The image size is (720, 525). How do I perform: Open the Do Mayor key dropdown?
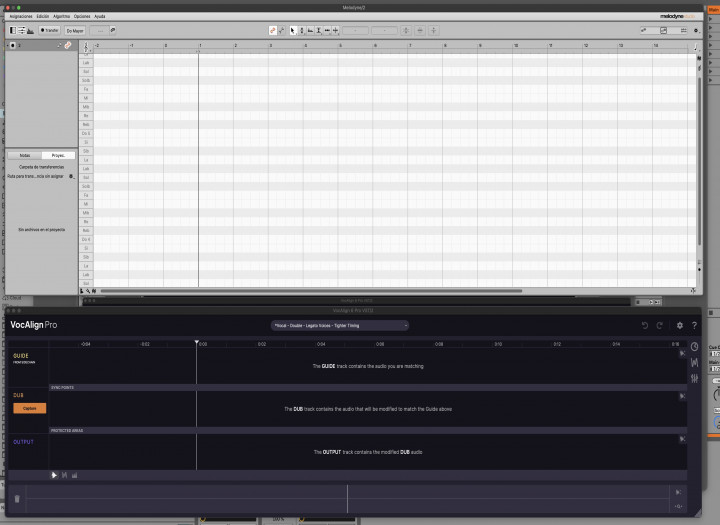point(76,30)
